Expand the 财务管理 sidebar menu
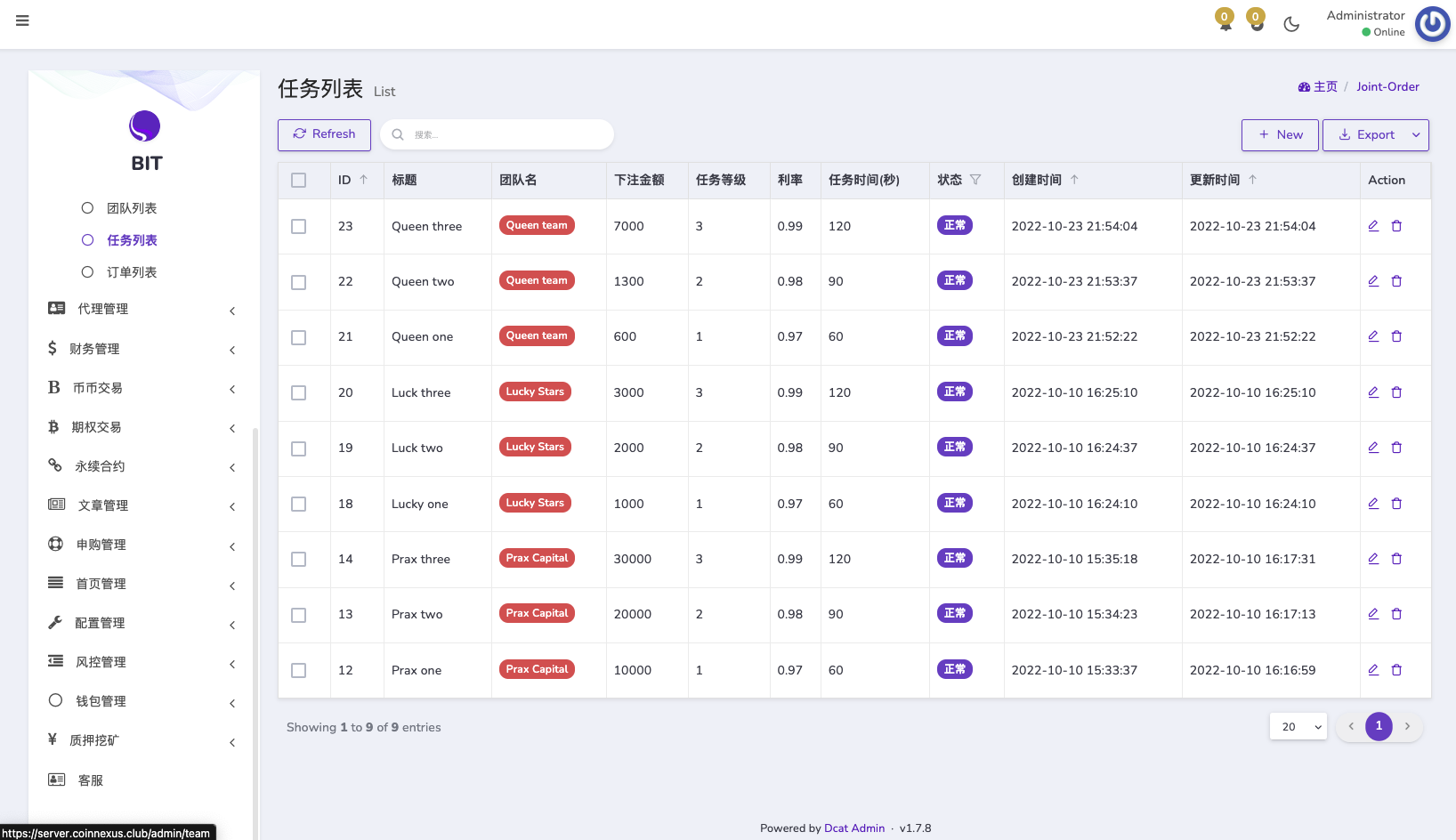The image size is (1456, 840). point(142,349)
